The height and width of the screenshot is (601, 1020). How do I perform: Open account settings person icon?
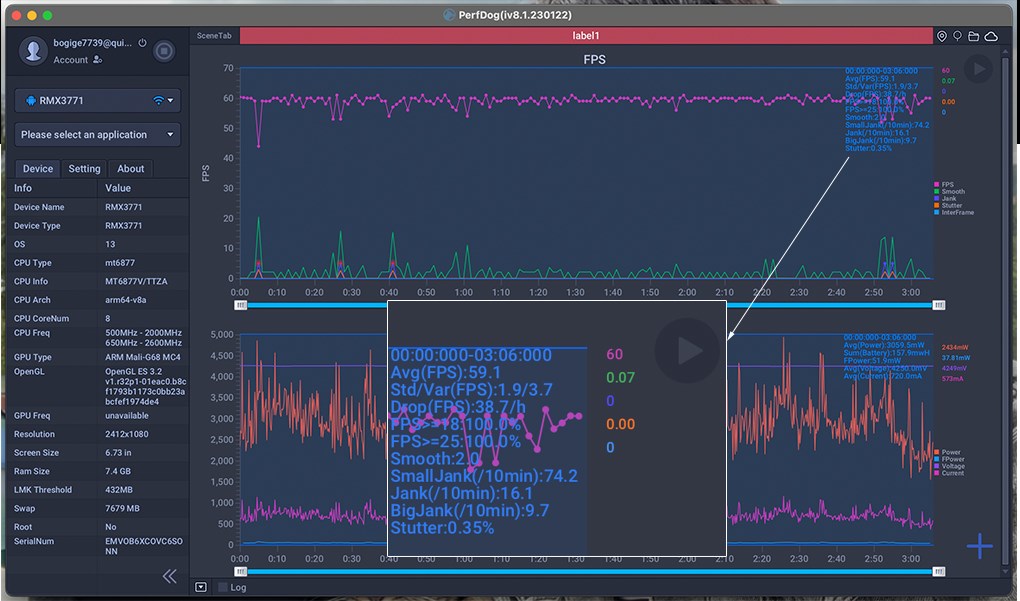pos(98,60)
